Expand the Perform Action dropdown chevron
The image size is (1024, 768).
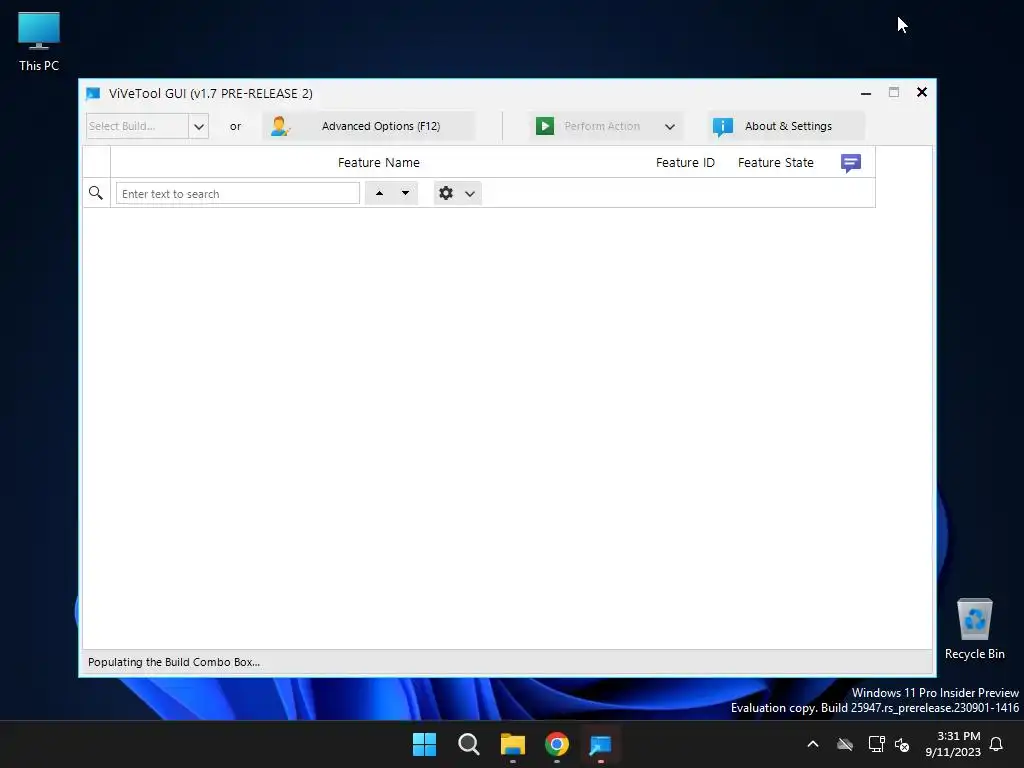[670, 127]
